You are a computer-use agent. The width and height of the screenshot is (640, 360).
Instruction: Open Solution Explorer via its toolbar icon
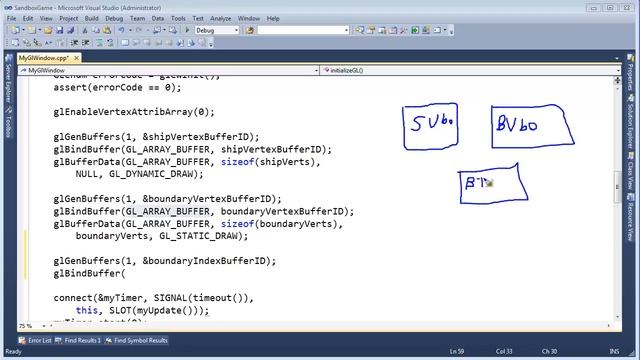coord(360,30)
